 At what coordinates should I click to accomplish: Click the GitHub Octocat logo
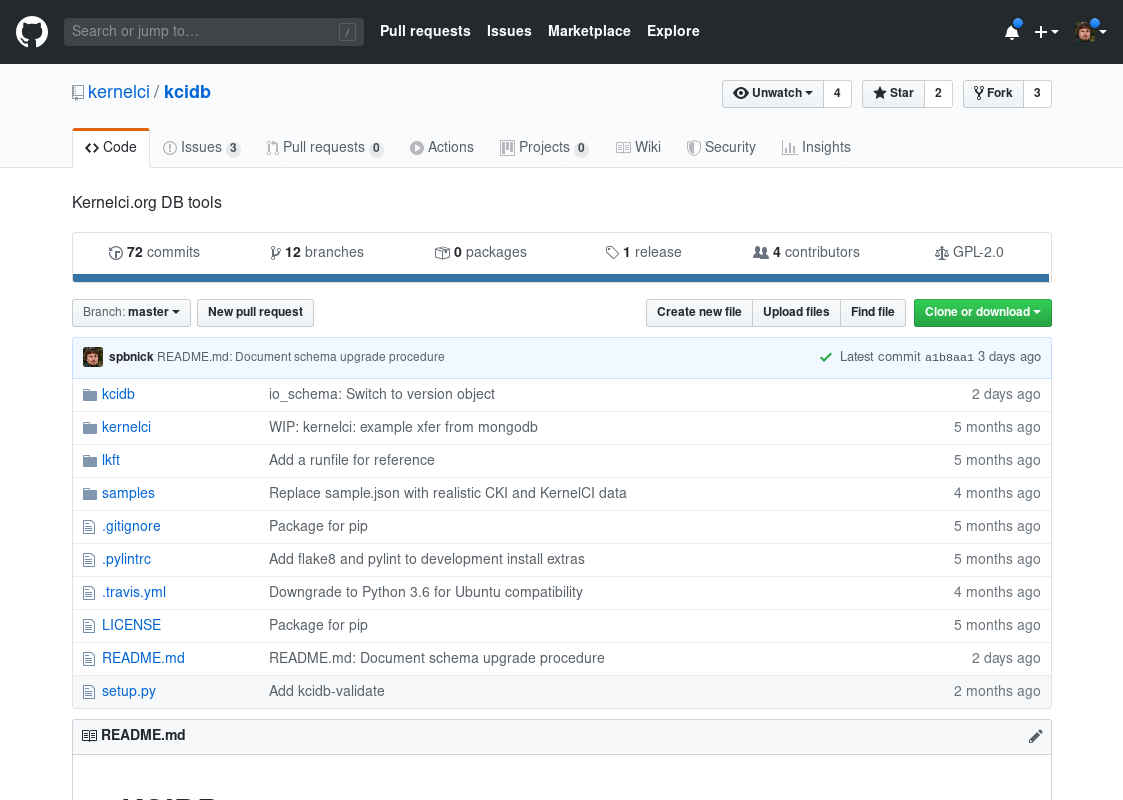32,32
